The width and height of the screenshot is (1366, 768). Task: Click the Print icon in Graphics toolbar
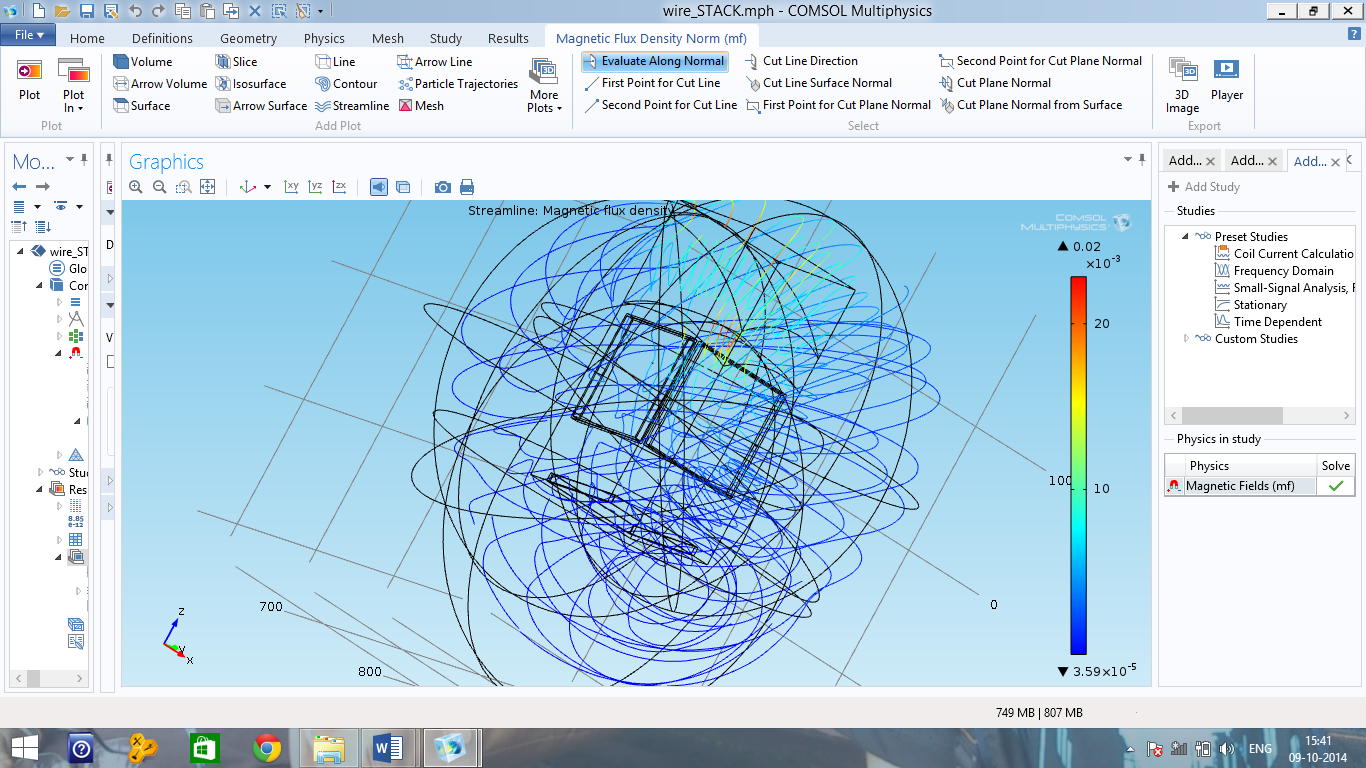(x=466, y=187)
